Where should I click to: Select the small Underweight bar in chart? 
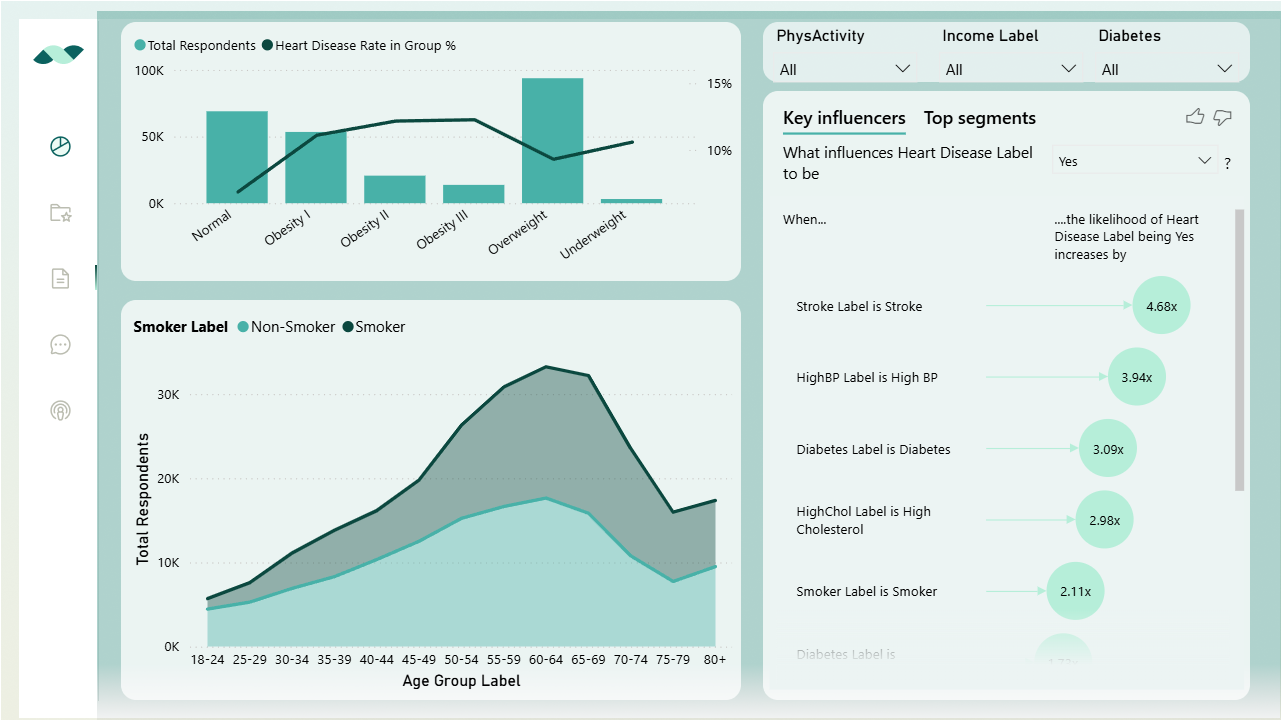coord(632,201)
